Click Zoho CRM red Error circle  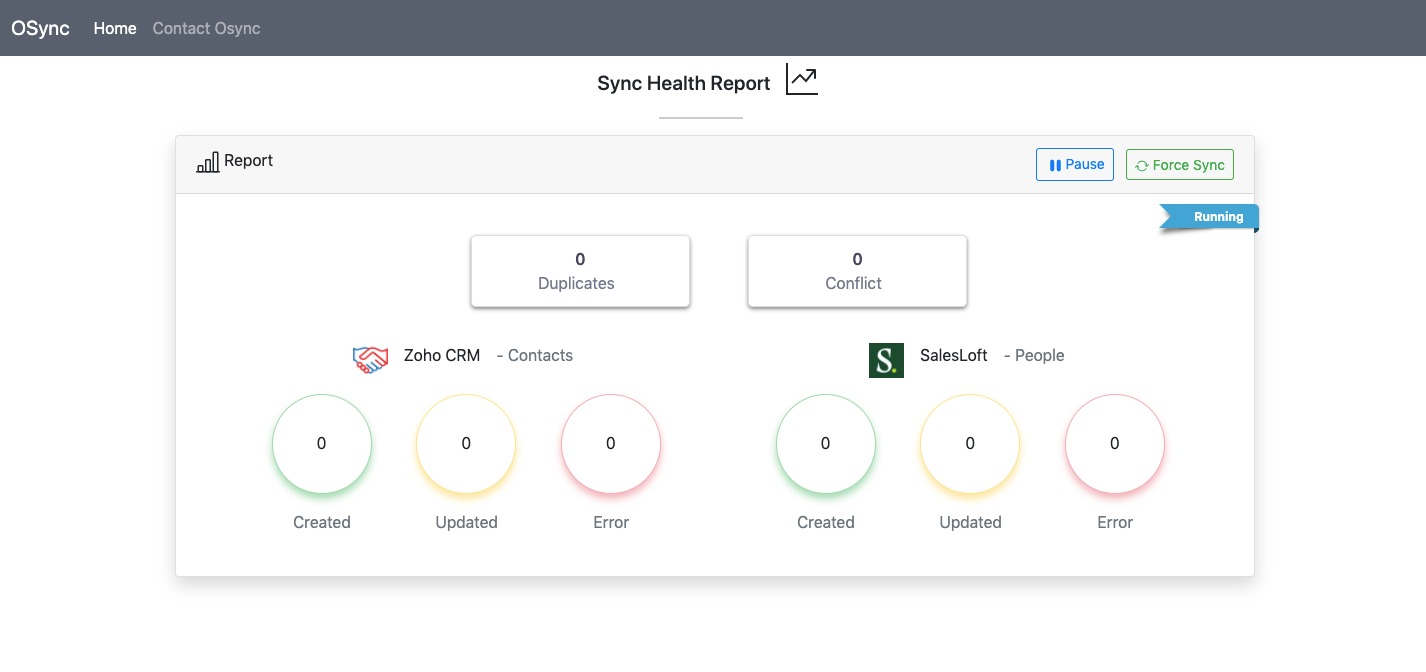611,444
